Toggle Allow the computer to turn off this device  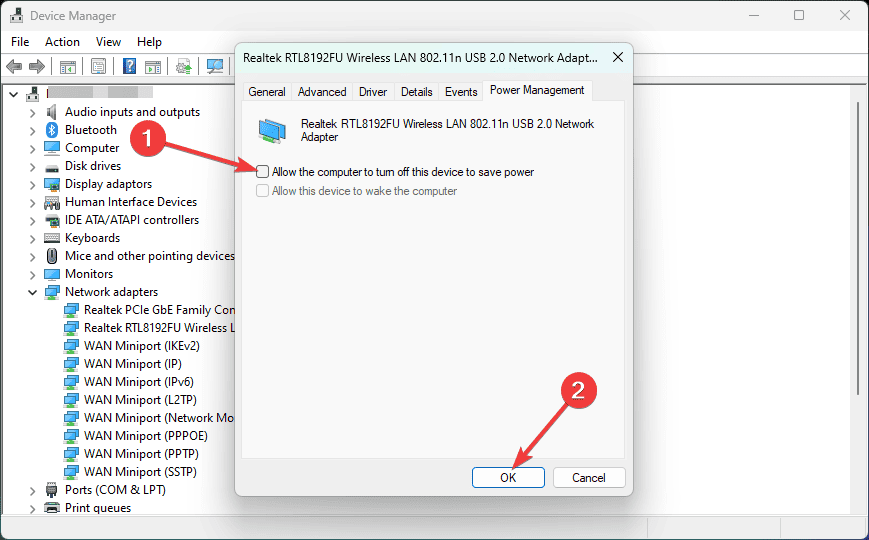click(x=263, y=172)
